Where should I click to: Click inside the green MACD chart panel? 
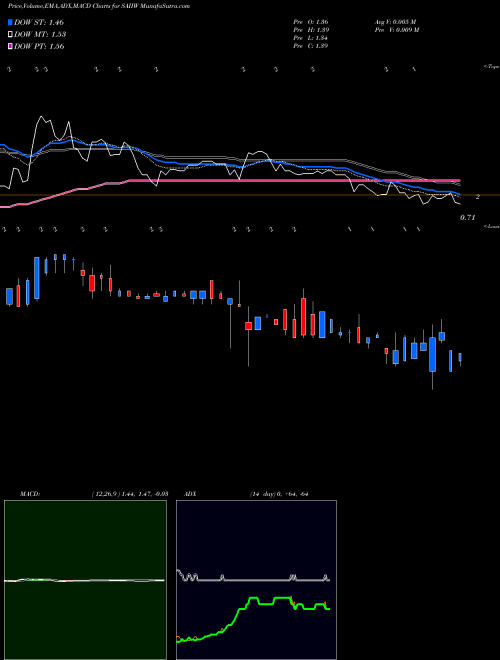click(85, 580)
